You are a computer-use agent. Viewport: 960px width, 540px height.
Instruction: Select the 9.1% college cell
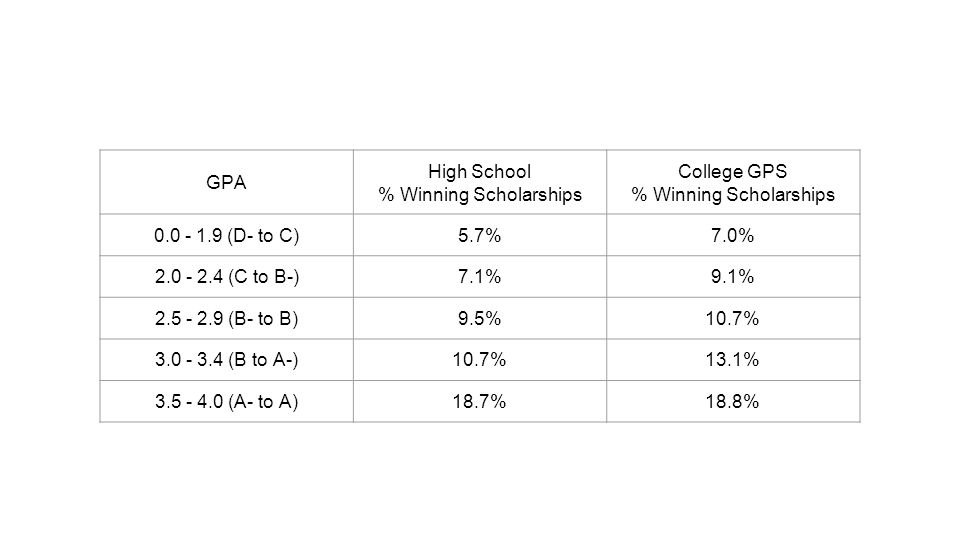tap(733, 277)
